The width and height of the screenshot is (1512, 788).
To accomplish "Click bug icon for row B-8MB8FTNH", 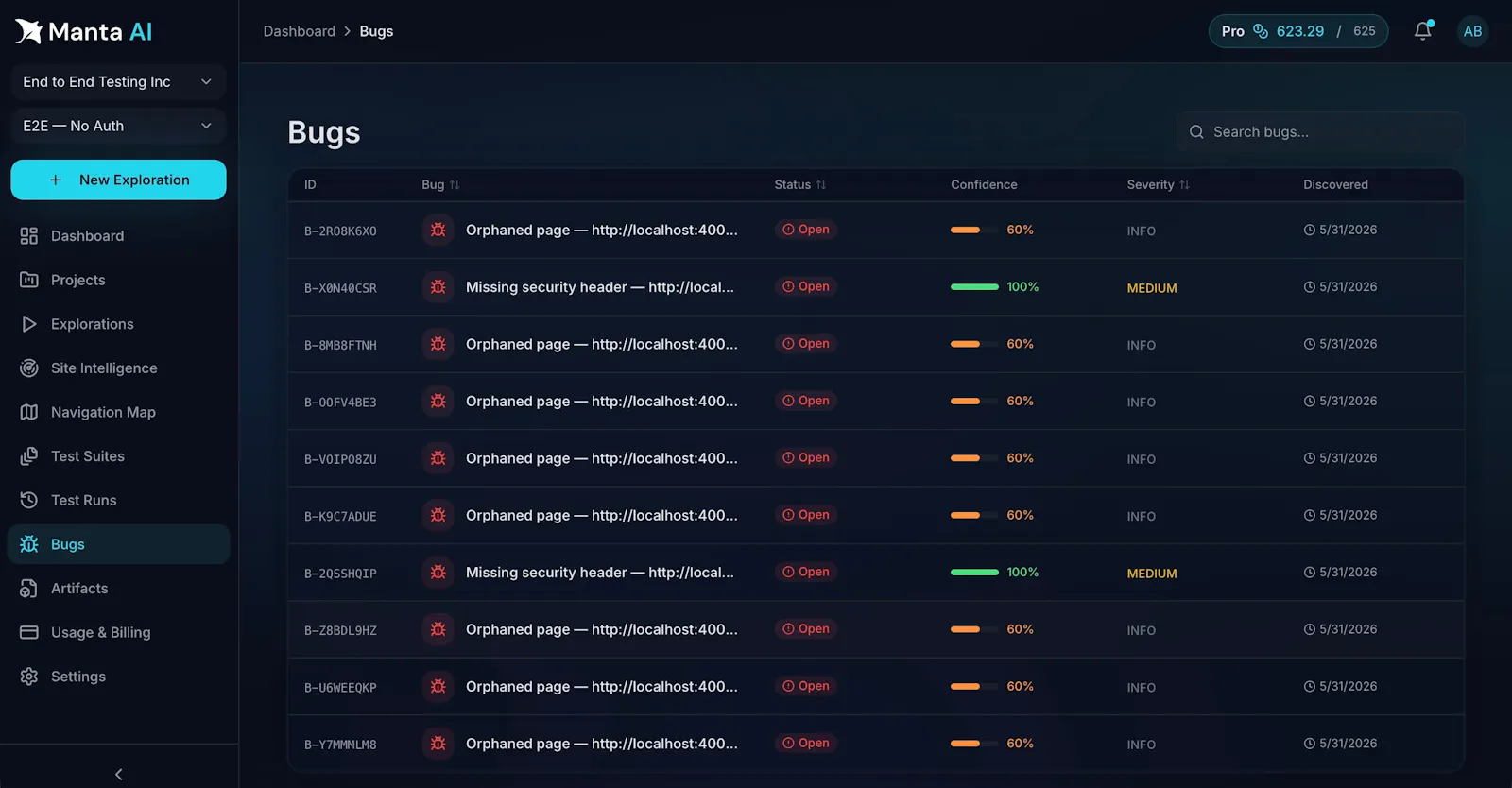I will pyautogui.click(x=438, y=344).
